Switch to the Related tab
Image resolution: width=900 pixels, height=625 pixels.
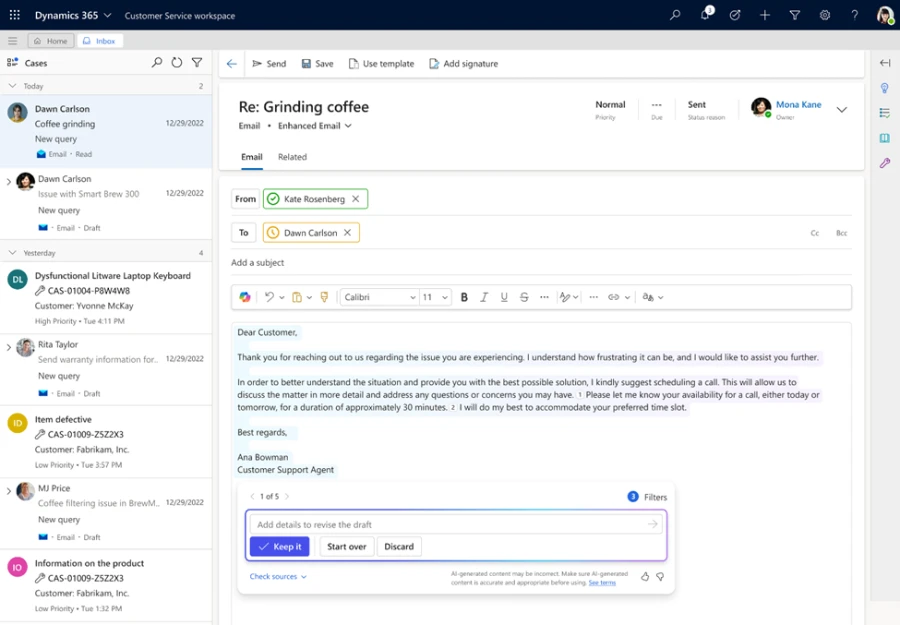click(292, 157)
